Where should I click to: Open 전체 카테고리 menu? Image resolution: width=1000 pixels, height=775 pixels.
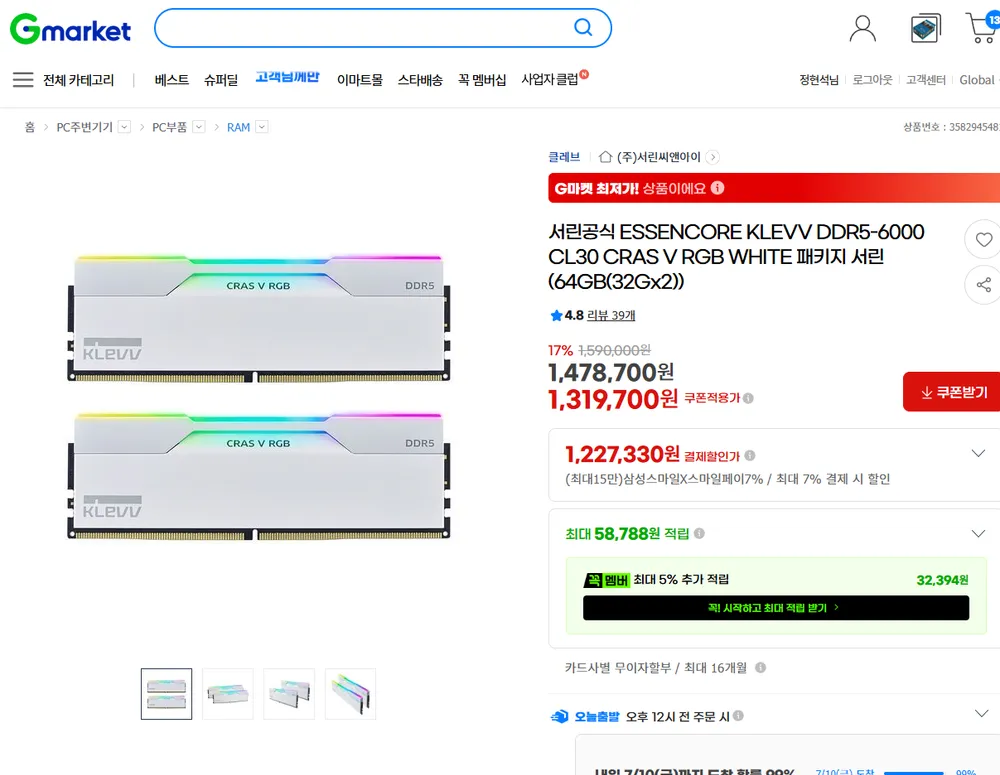(x=78, y=80)
